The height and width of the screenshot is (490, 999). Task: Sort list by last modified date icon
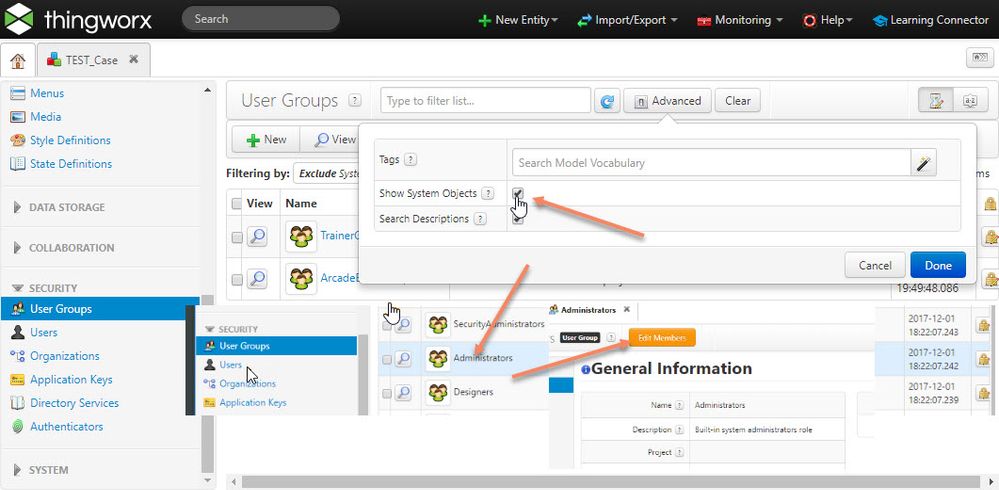936,101
